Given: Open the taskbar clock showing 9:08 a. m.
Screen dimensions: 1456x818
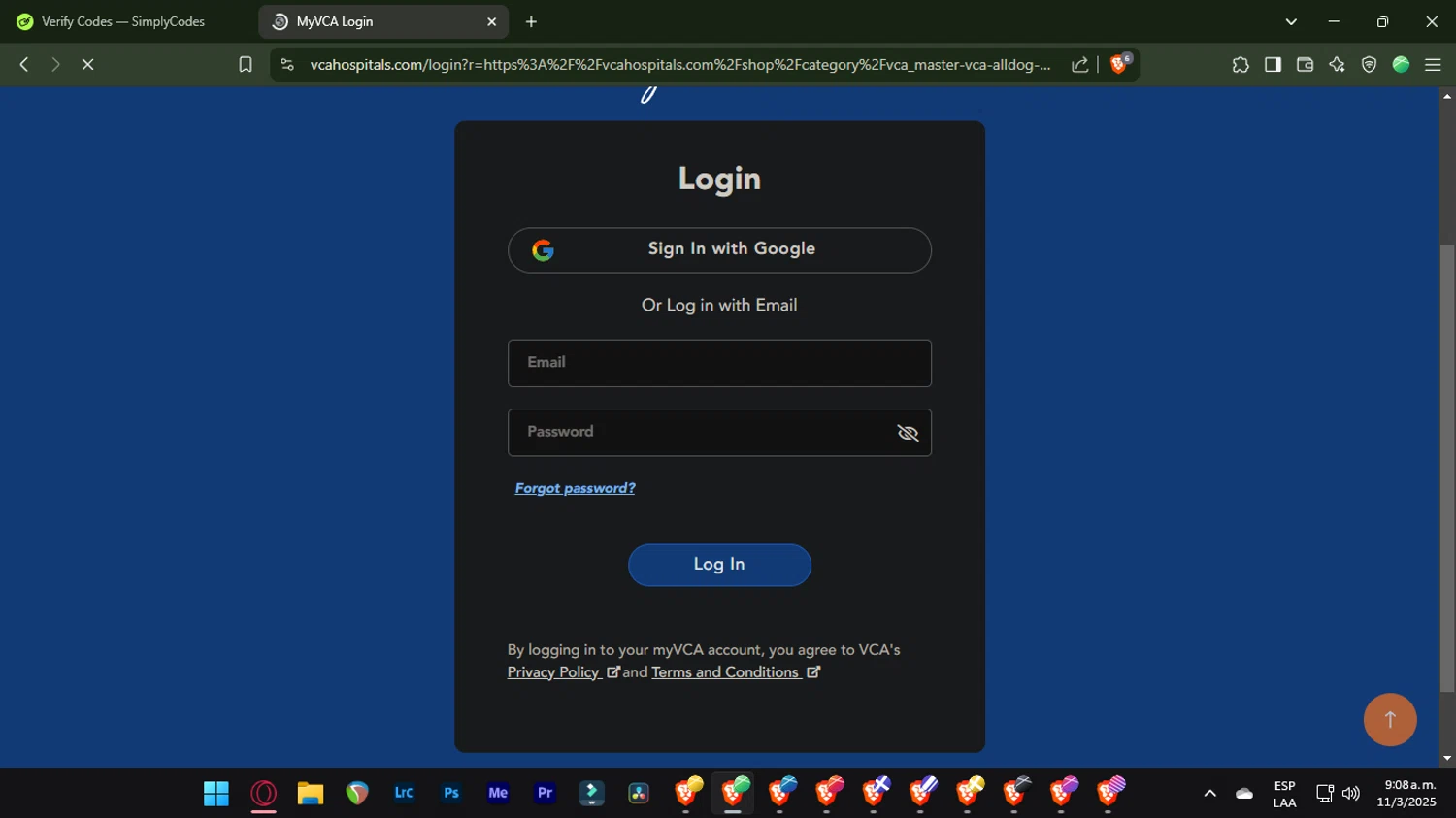Looking at the screenshot, I should pos(1406,794).
